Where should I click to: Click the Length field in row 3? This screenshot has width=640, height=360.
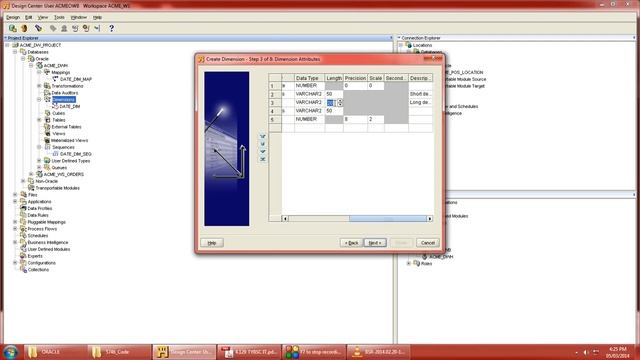point(334,102)
